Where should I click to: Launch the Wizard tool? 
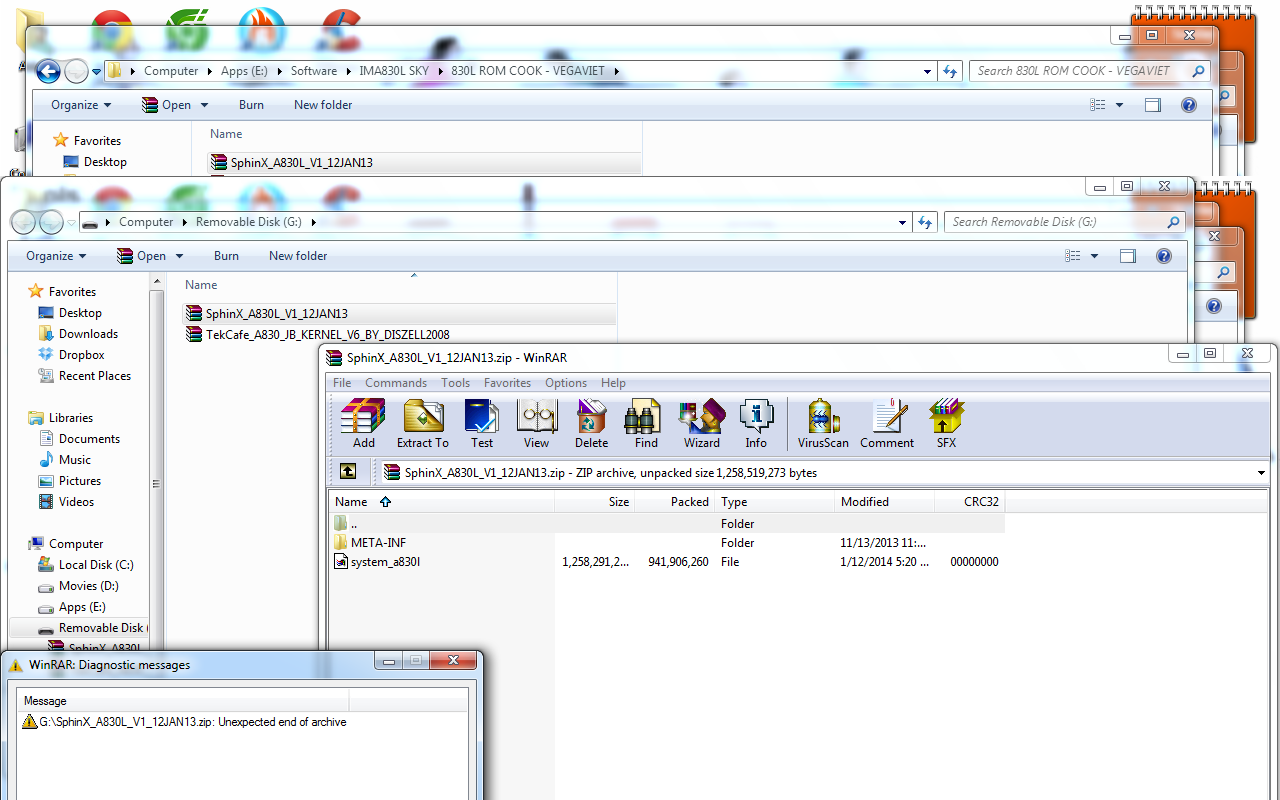point(701,423)
